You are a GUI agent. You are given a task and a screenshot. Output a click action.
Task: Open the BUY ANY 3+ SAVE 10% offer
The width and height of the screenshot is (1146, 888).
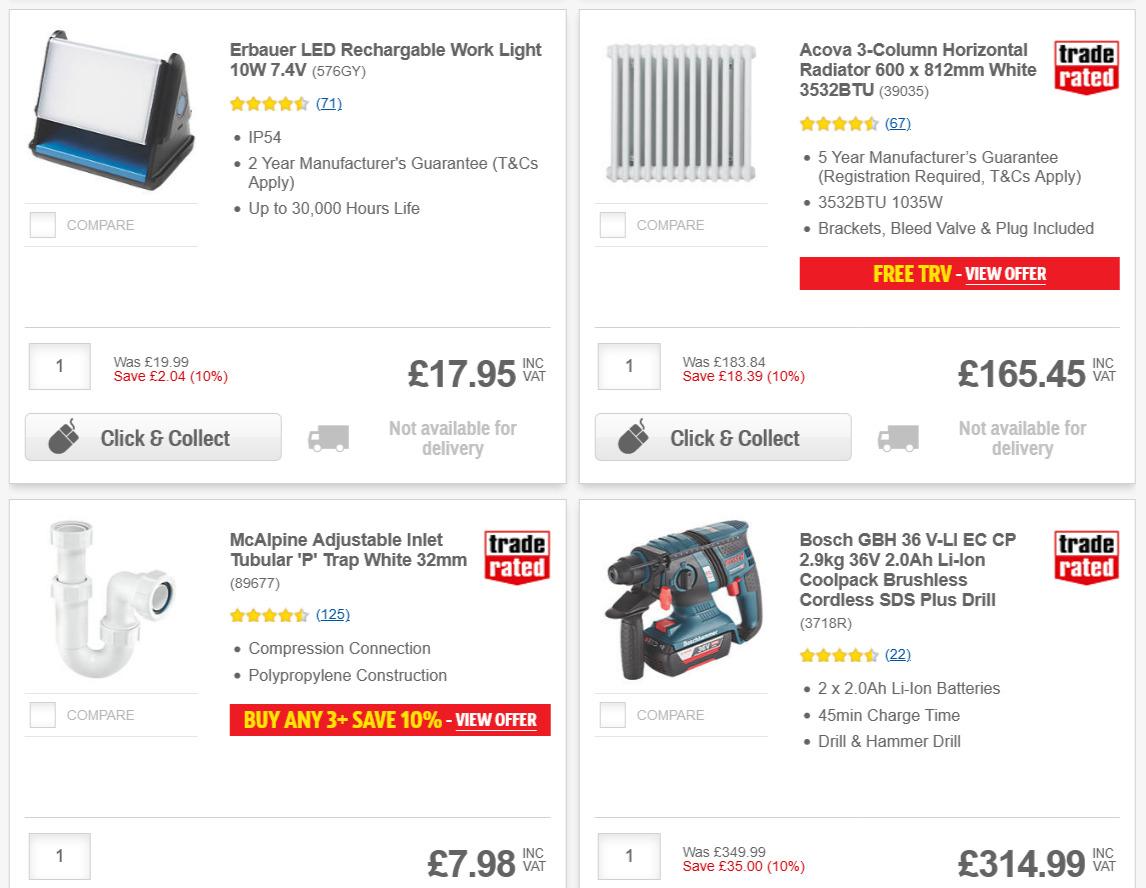point(496,720)
